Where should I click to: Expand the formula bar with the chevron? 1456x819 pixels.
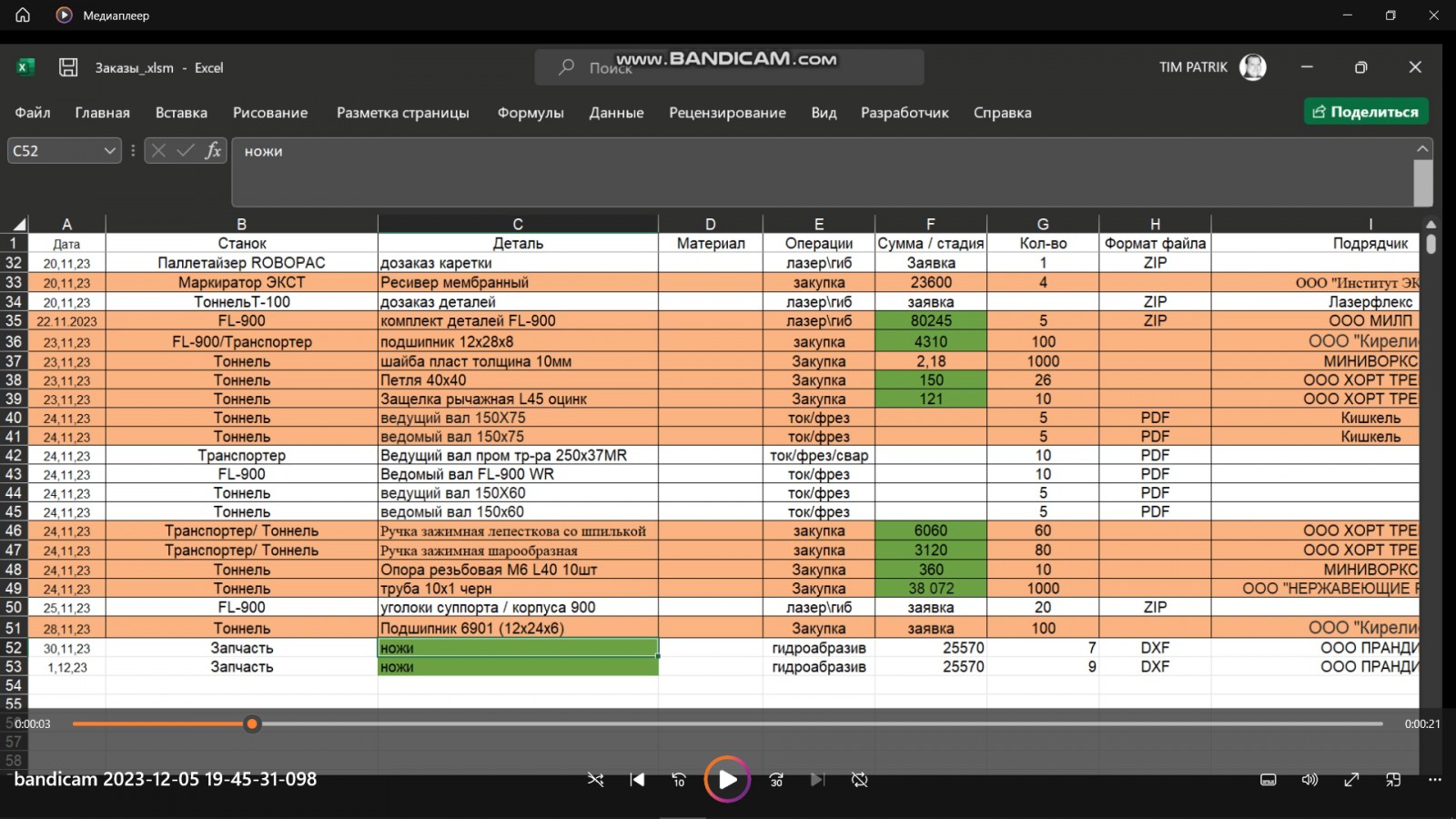point(1423,148)
